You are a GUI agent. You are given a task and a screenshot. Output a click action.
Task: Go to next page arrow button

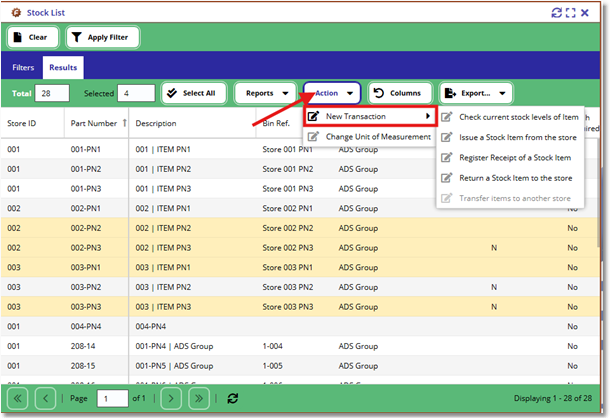[x=171, y=399]
